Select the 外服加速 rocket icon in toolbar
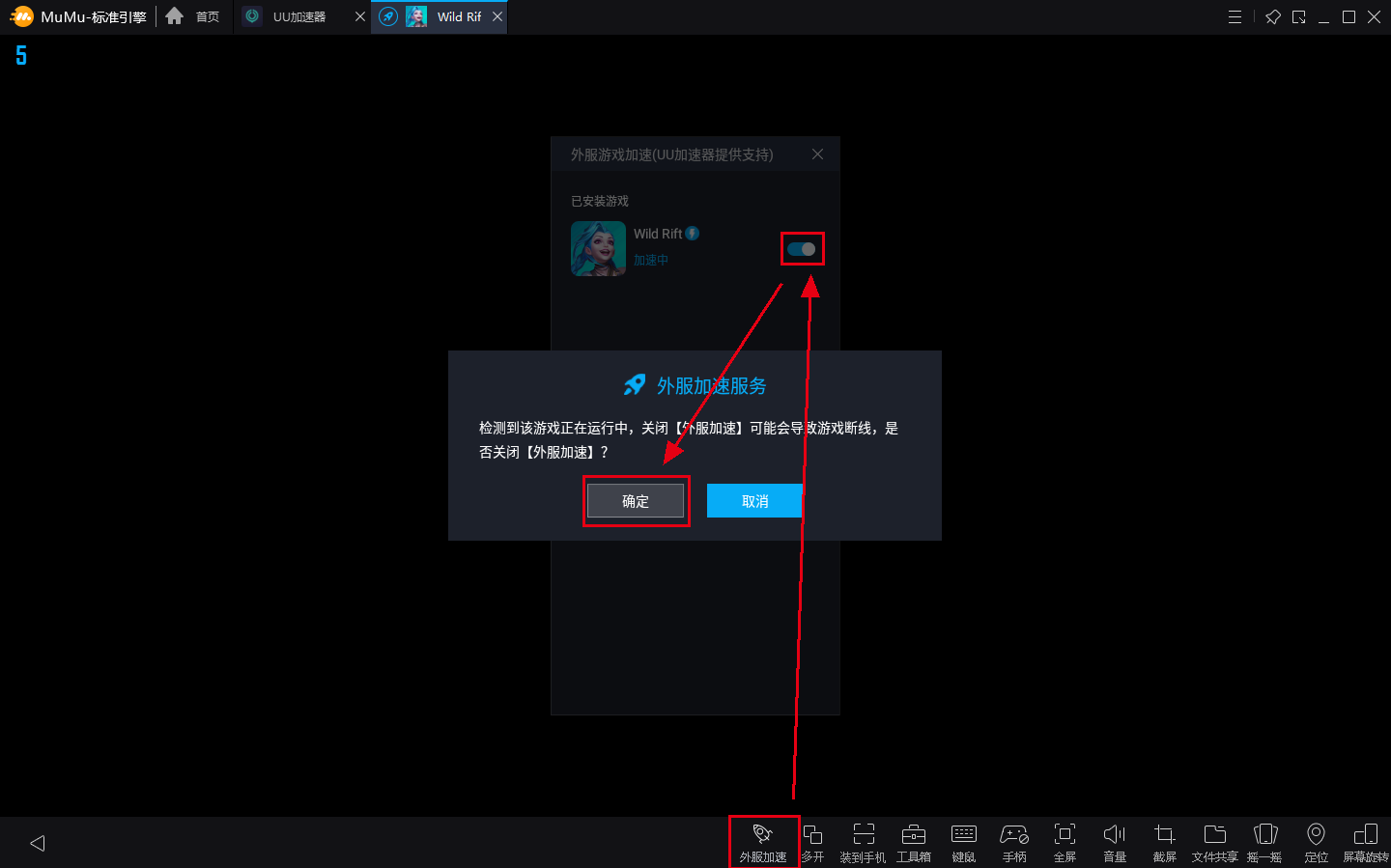1391x868 pixels. (763, 840)
